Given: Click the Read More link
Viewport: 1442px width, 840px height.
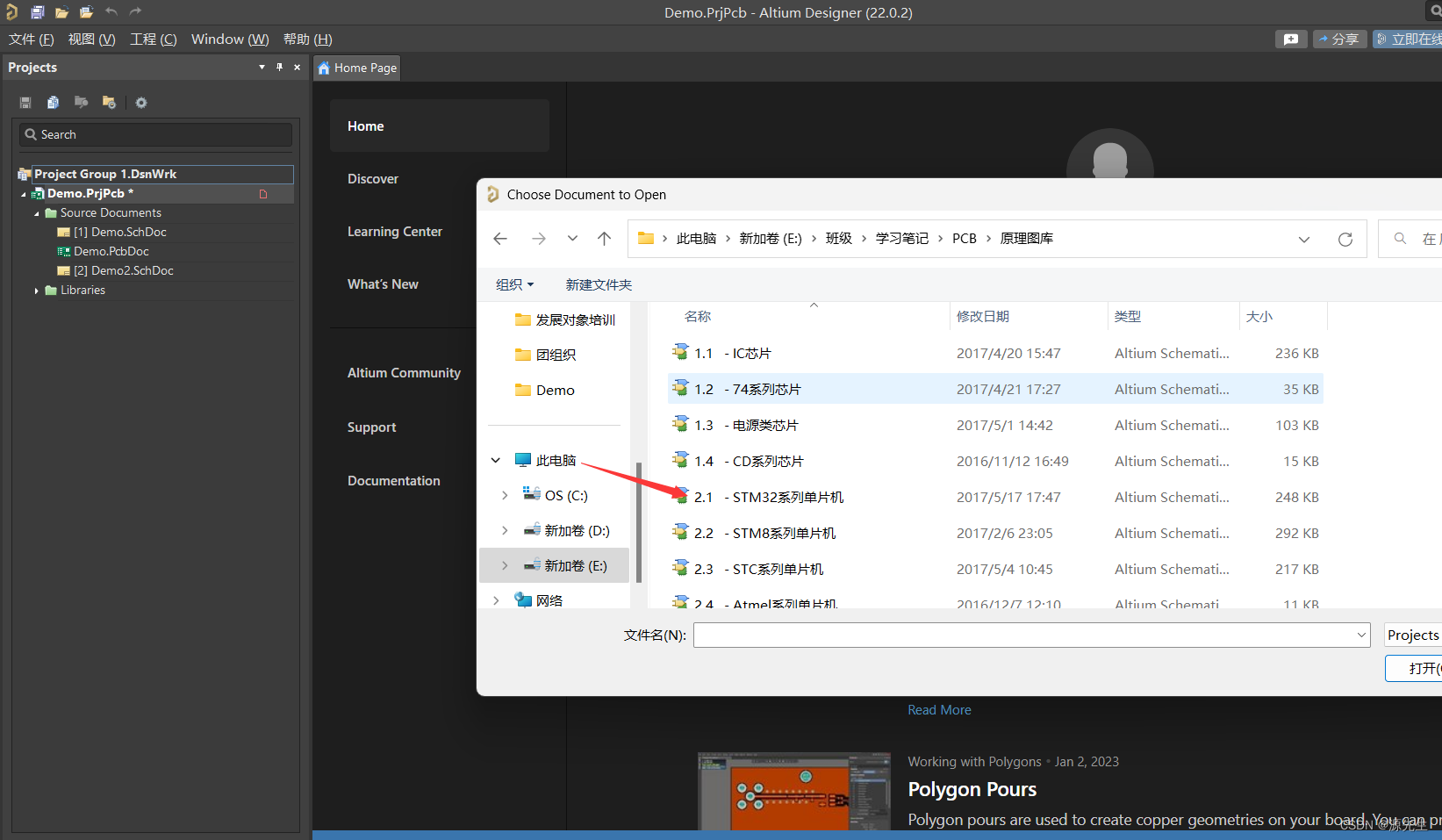Looking at the screenshot, I should (939, 710).
